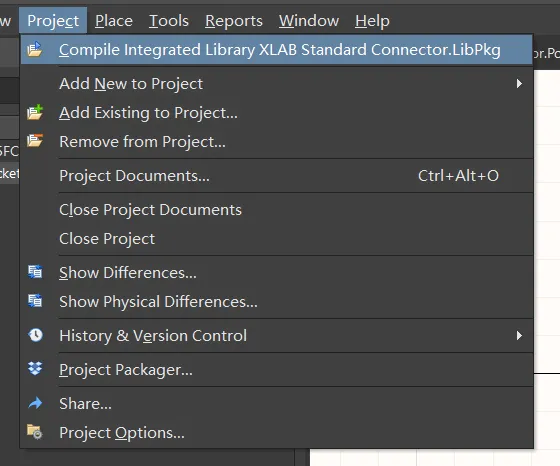
Task: Expand the Add New to Project submenu arrow
Action: 519,84
